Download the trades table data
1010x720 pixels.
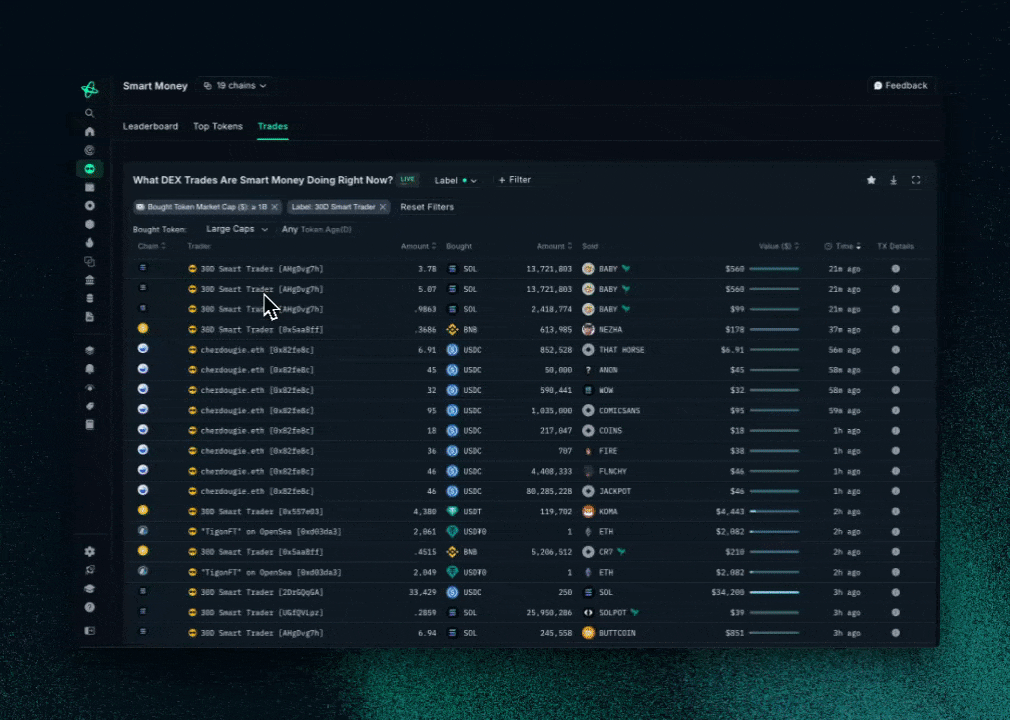click(893, 180)
